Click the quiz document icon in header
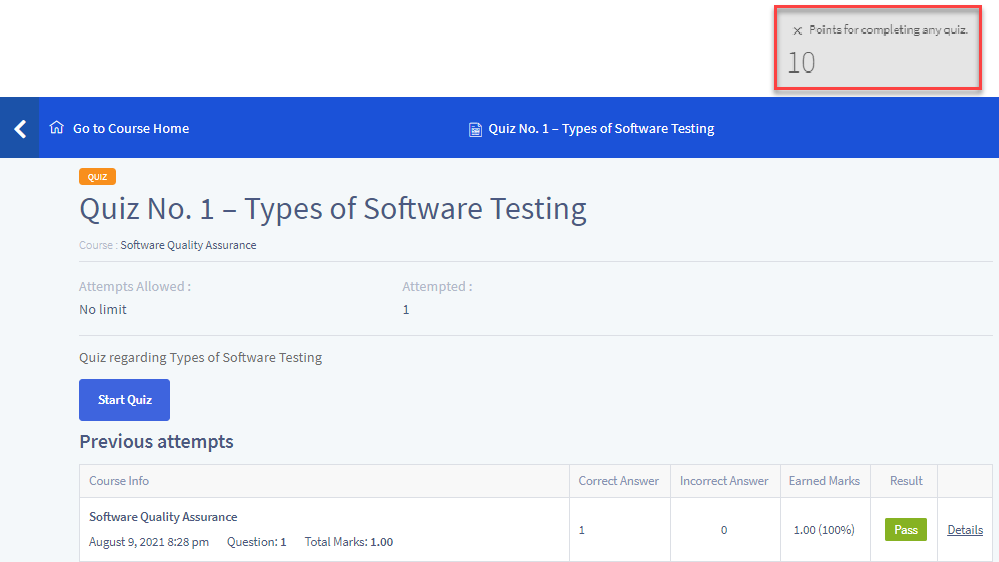 [x=475, y=129]
